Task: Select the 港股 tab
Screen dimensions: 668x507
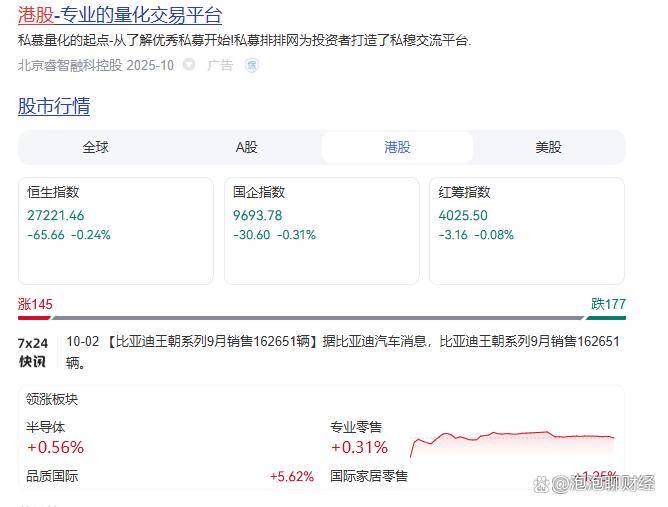Action: pos(397,147)
